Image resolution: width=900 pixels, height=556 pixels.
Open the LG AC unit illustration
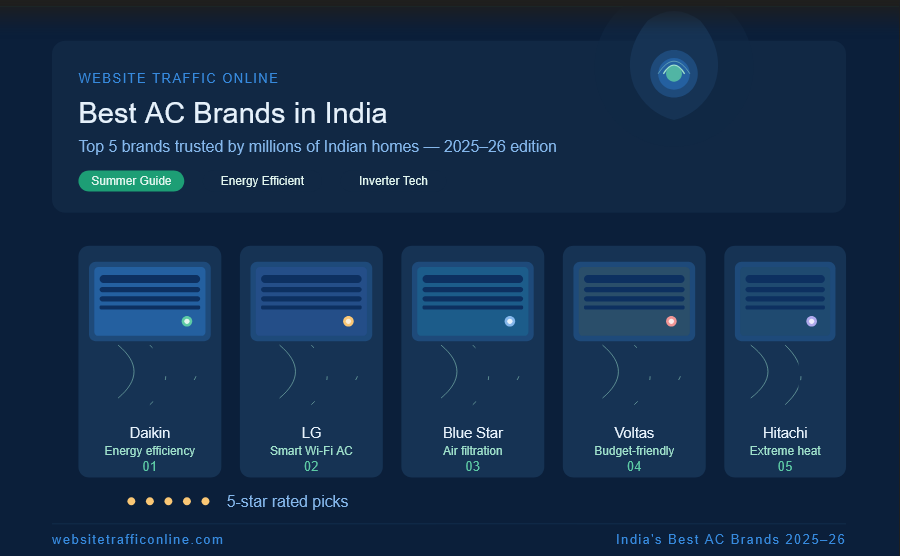pos(311,302)
